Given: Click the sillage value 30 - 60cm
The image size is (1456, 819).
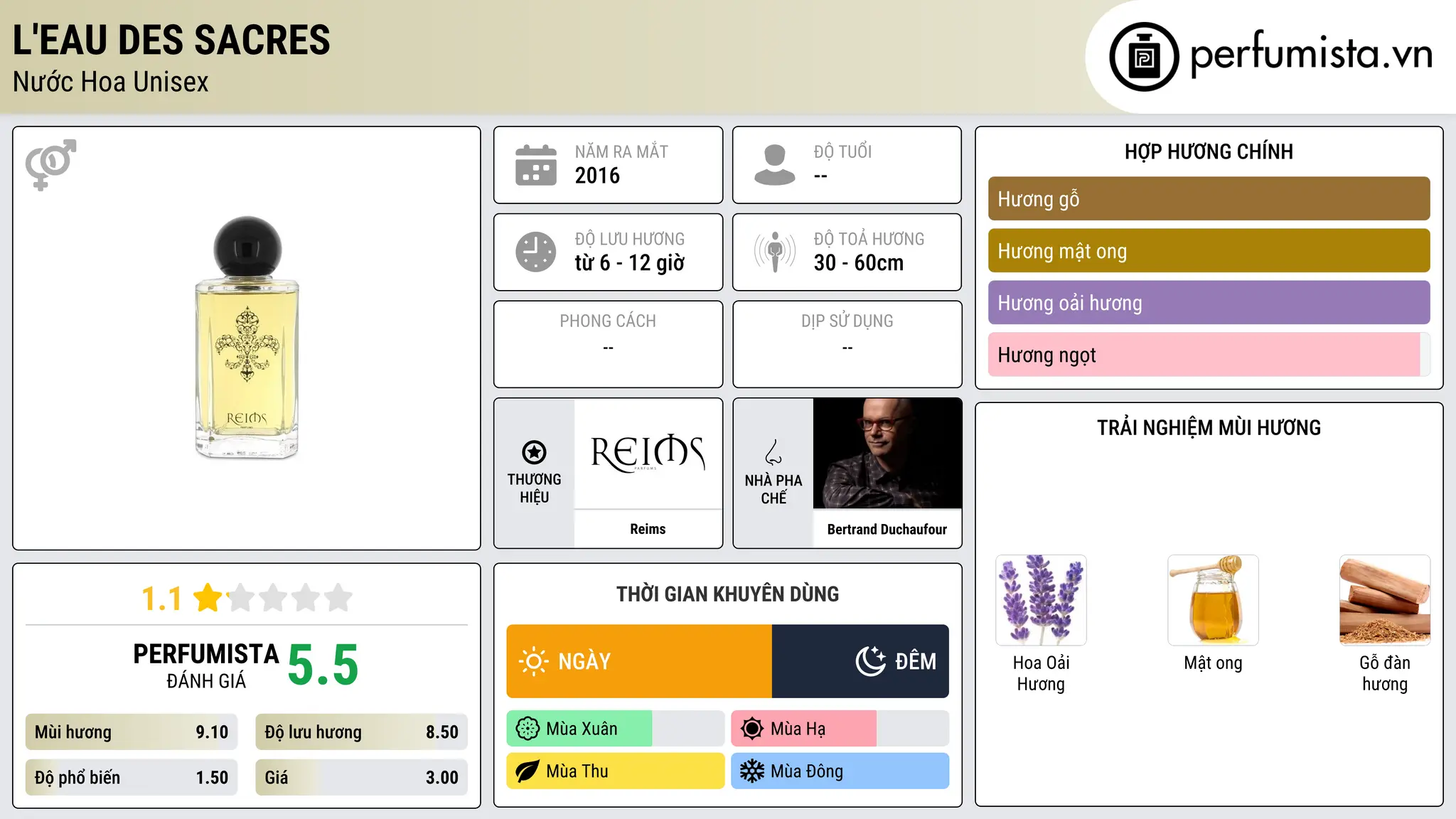Looking at the screenshot, I should 859,263.
